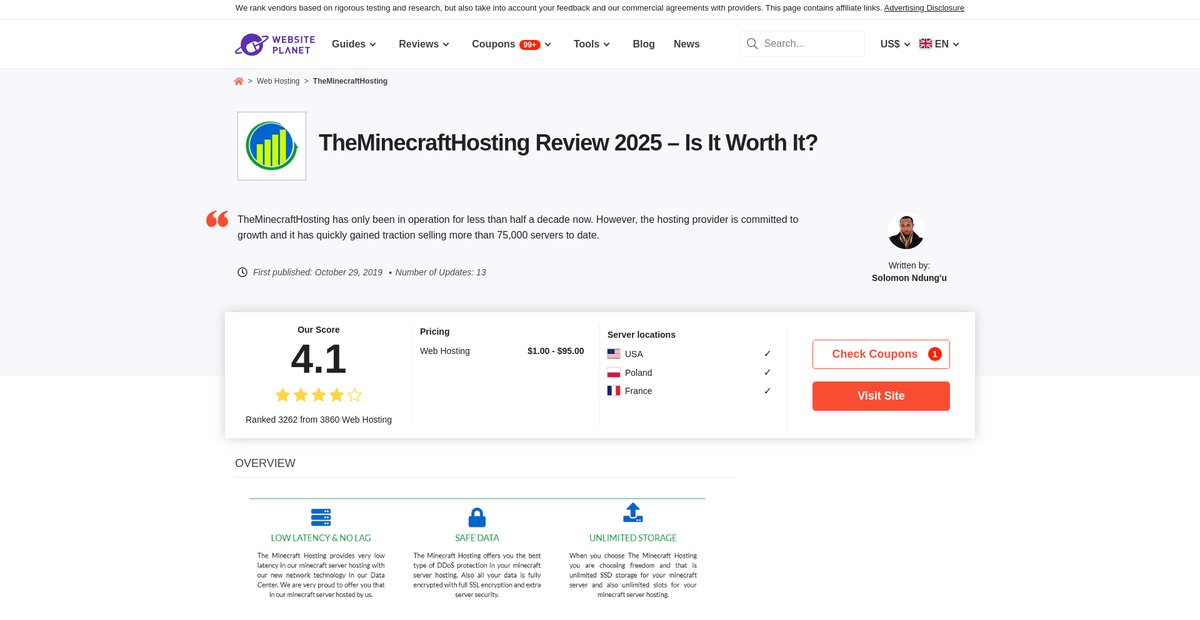Click the coupon count badge 1

point(934,354)
